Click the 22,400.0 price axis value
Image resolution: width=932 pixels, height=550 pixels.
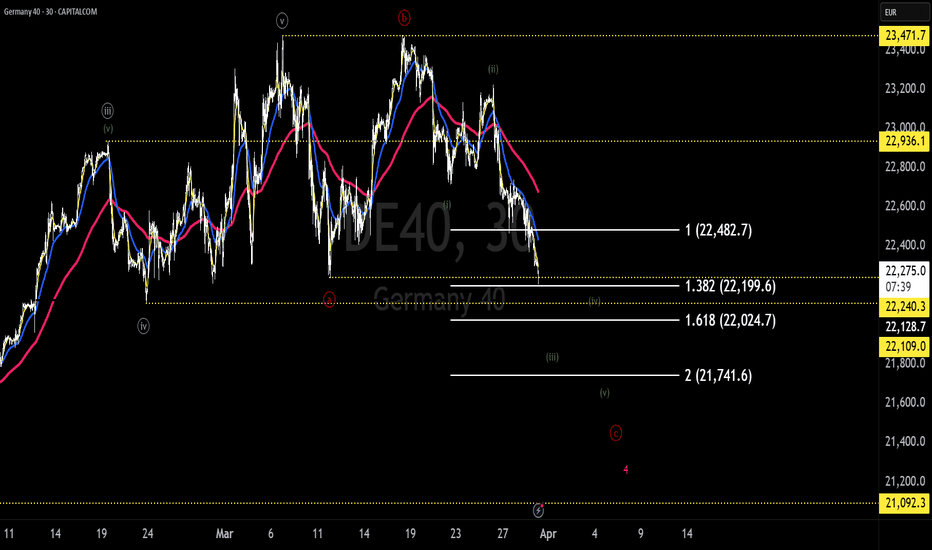905,245
